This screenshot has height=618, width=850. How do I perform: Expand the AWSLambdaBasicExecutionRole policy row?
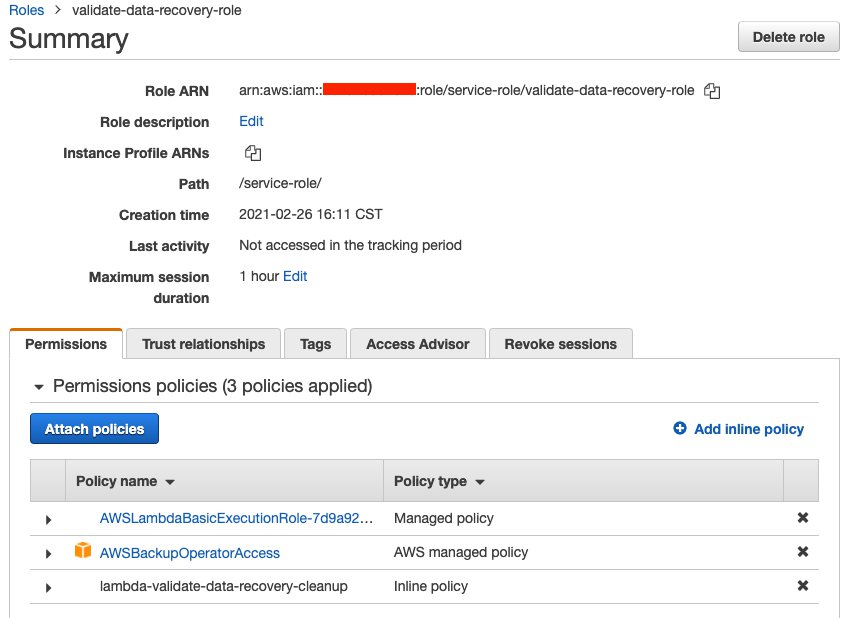[x=48, y=518]
